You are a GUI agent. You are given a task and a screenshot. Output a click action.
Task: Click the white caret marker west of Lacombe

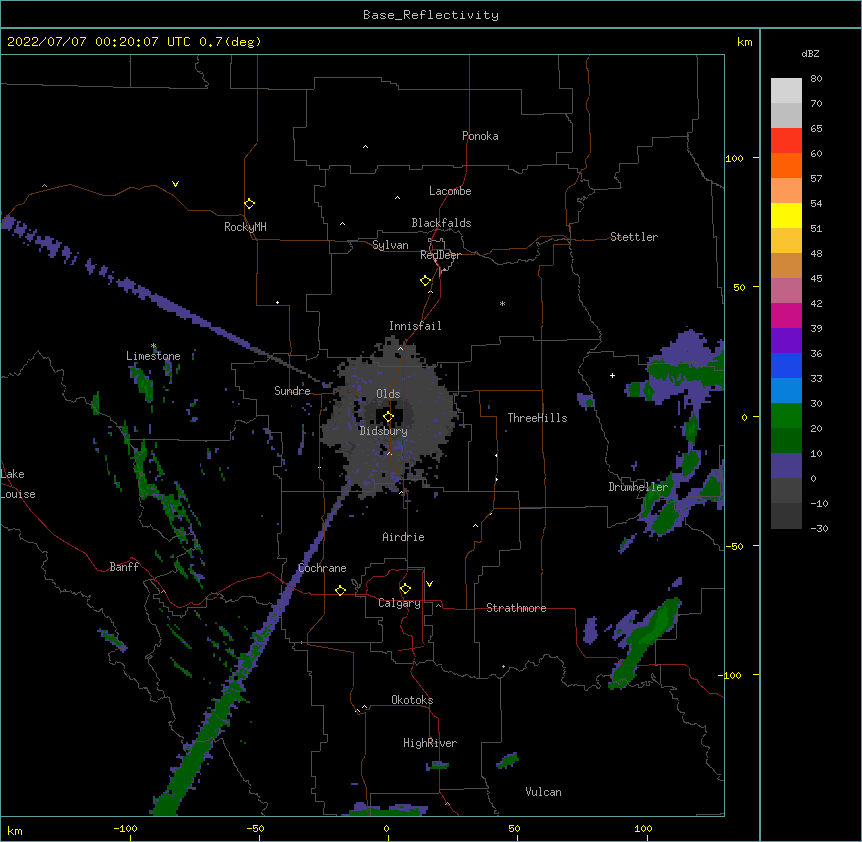point(397,197)
